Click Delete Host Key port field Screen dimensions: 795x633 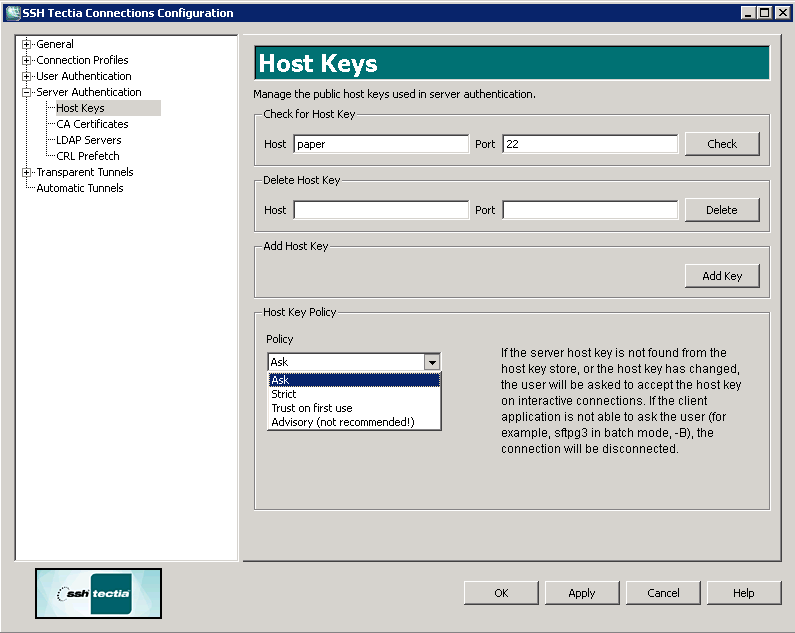coord(590,210)
